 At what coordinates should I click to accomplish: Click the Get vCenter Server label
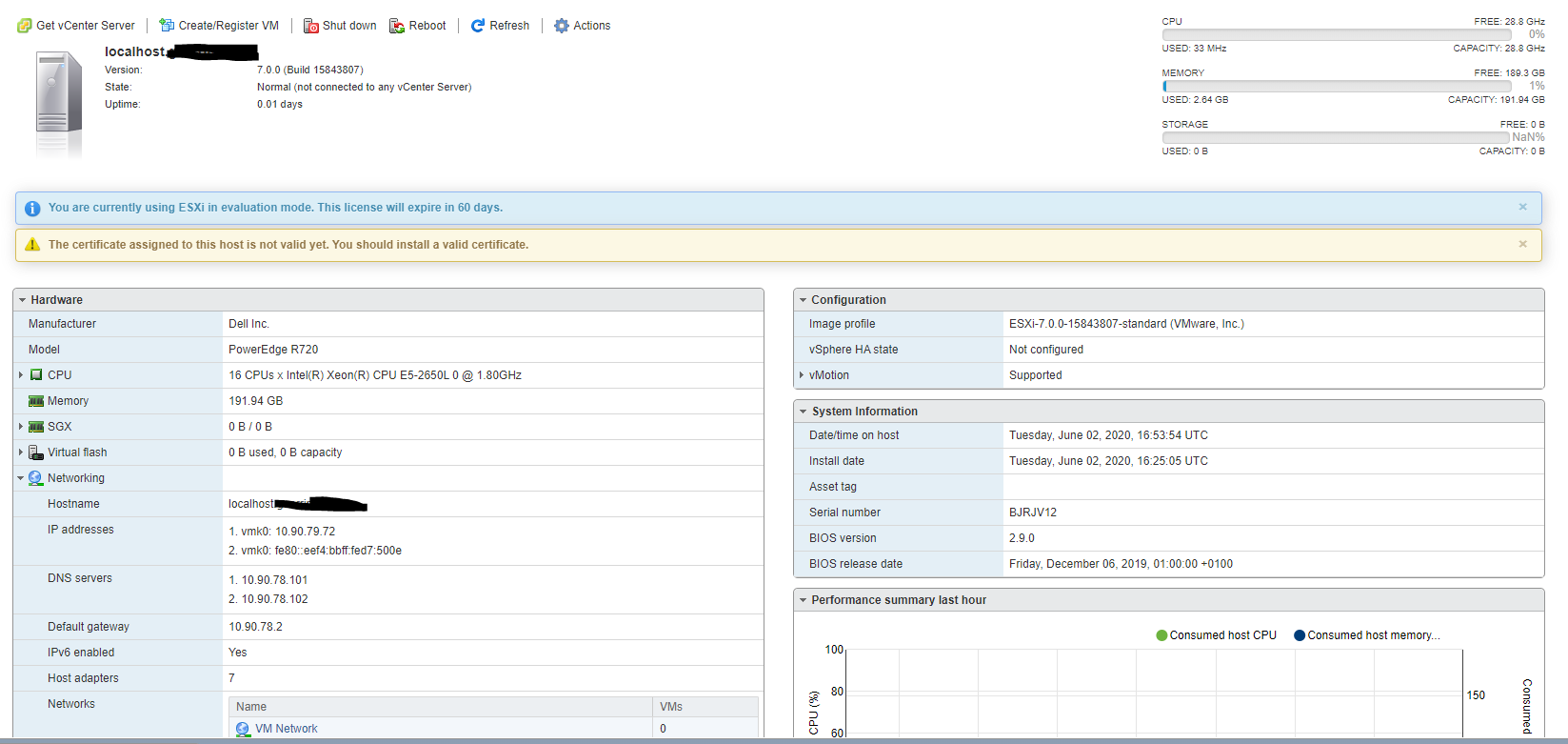(86, 26)
